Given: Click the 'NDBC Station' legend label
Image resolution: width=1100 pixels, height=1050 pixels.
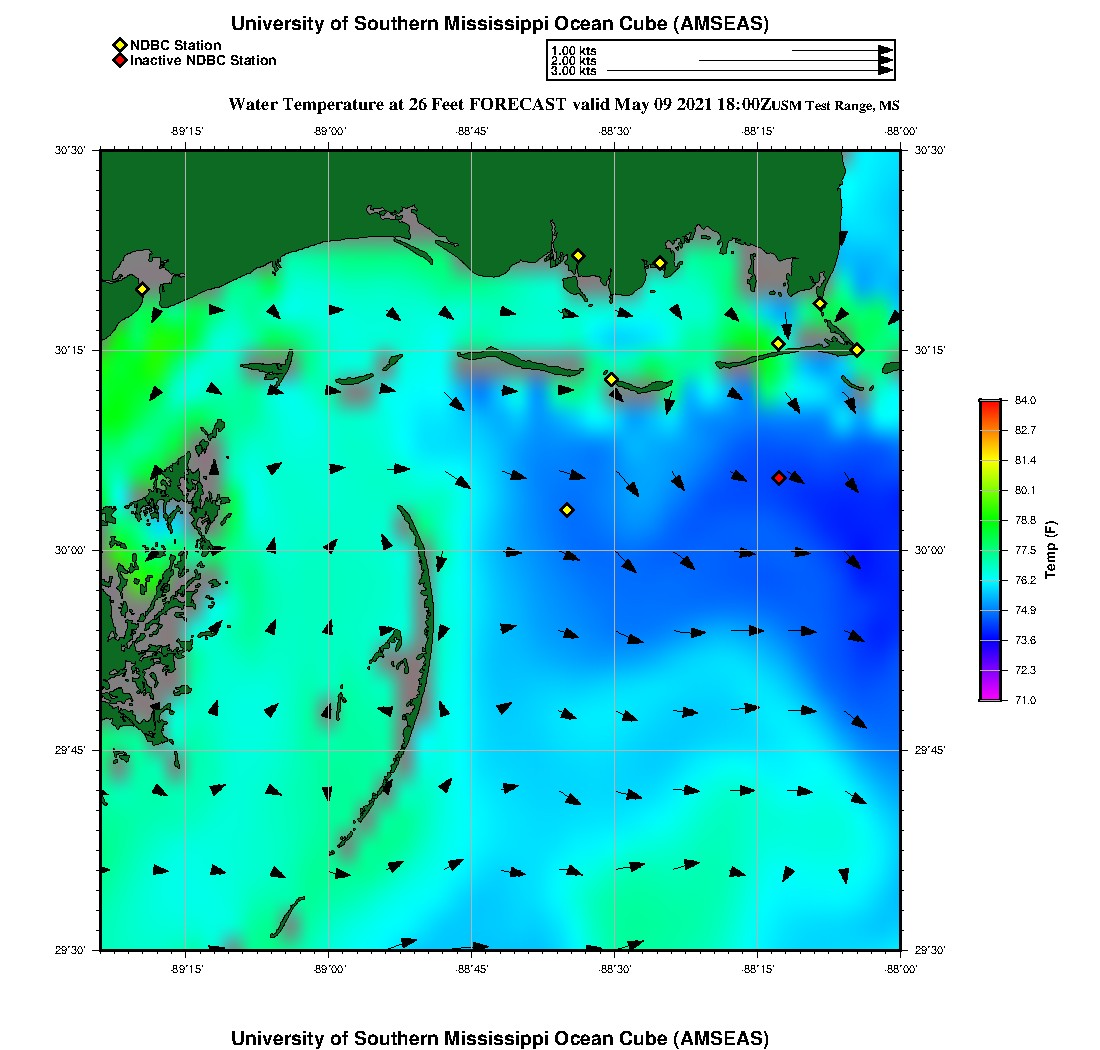Looking at the screenshot, I should click(175, 46).
